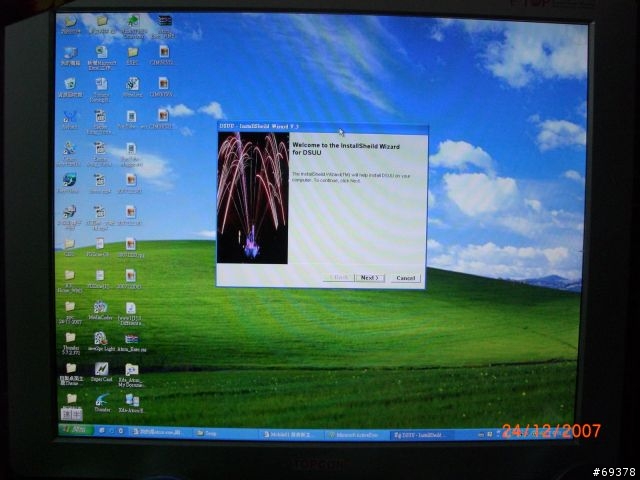Cancel the DSUU InstallShield Wizard

coord(405,278)
